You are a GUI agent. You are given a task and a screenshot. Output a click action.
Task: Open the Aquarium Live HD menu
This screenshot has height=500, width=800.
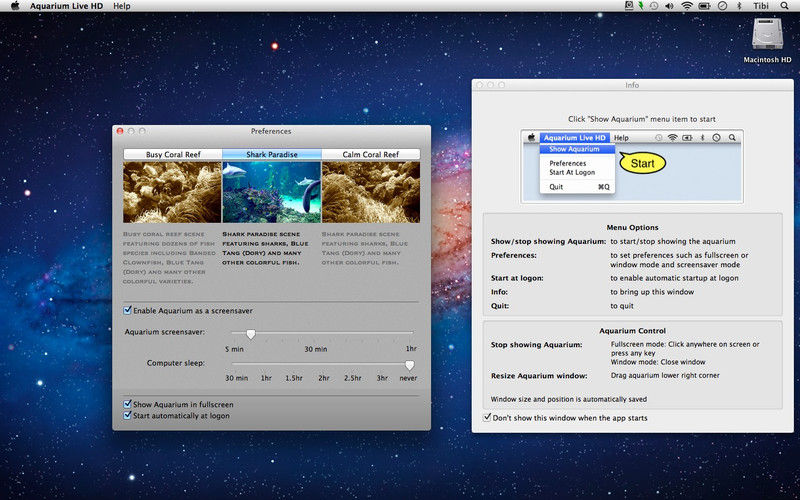[x=66, y=6]
